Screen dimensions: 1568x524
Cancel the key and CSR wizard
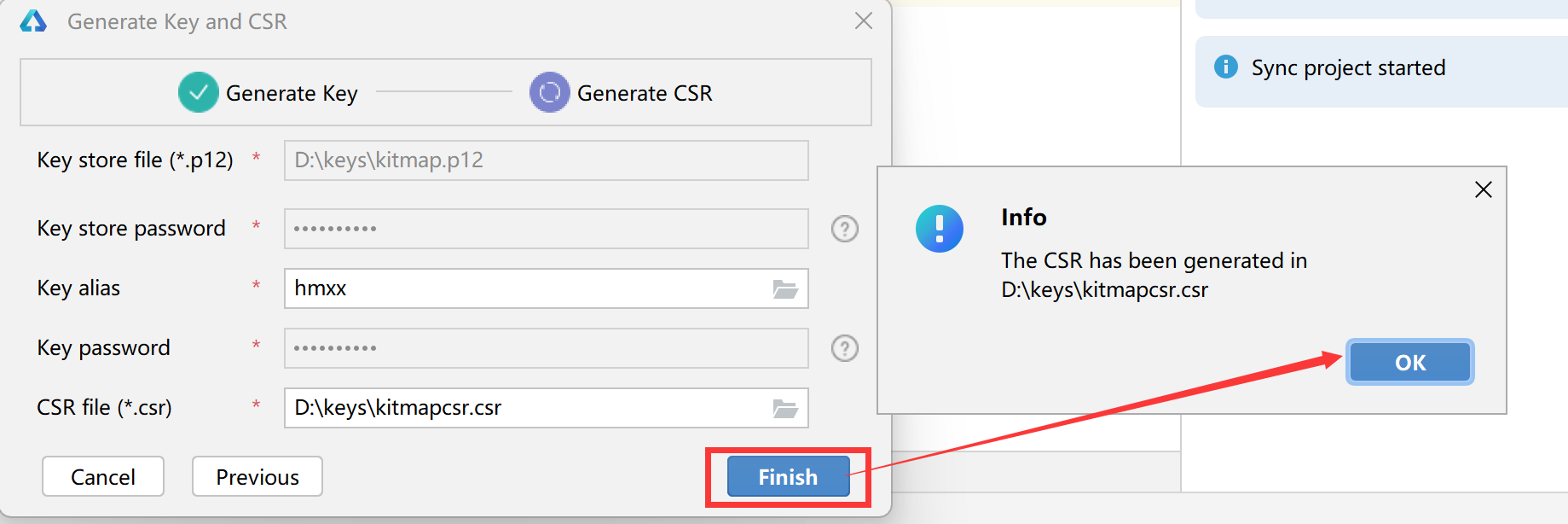click(103, 476)
